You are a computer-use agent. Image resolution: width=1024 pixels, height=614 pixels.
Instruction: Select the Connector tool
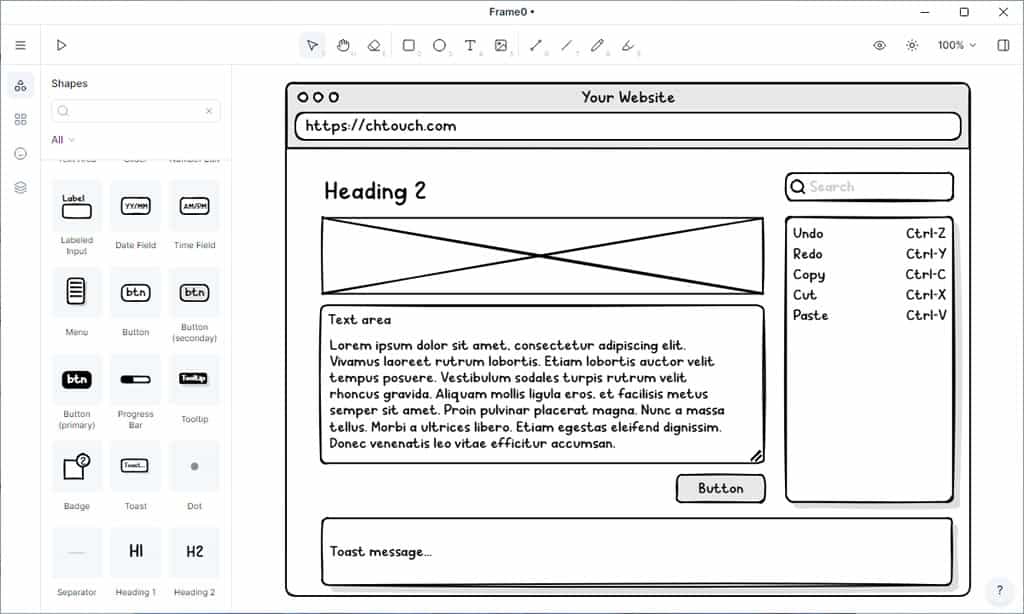536,45
